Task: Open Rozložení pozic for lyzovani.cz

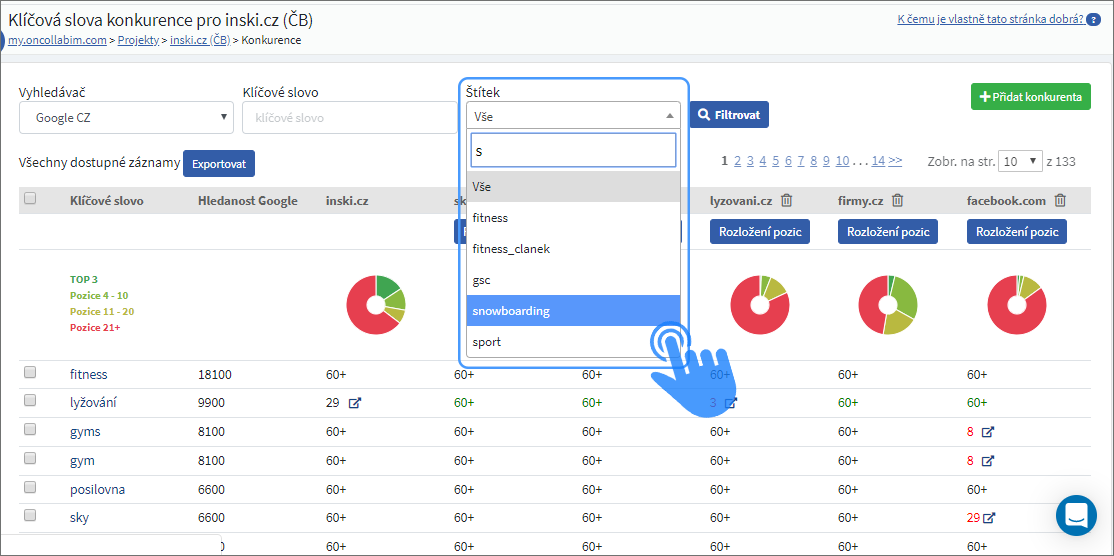Action: point(760,231)
